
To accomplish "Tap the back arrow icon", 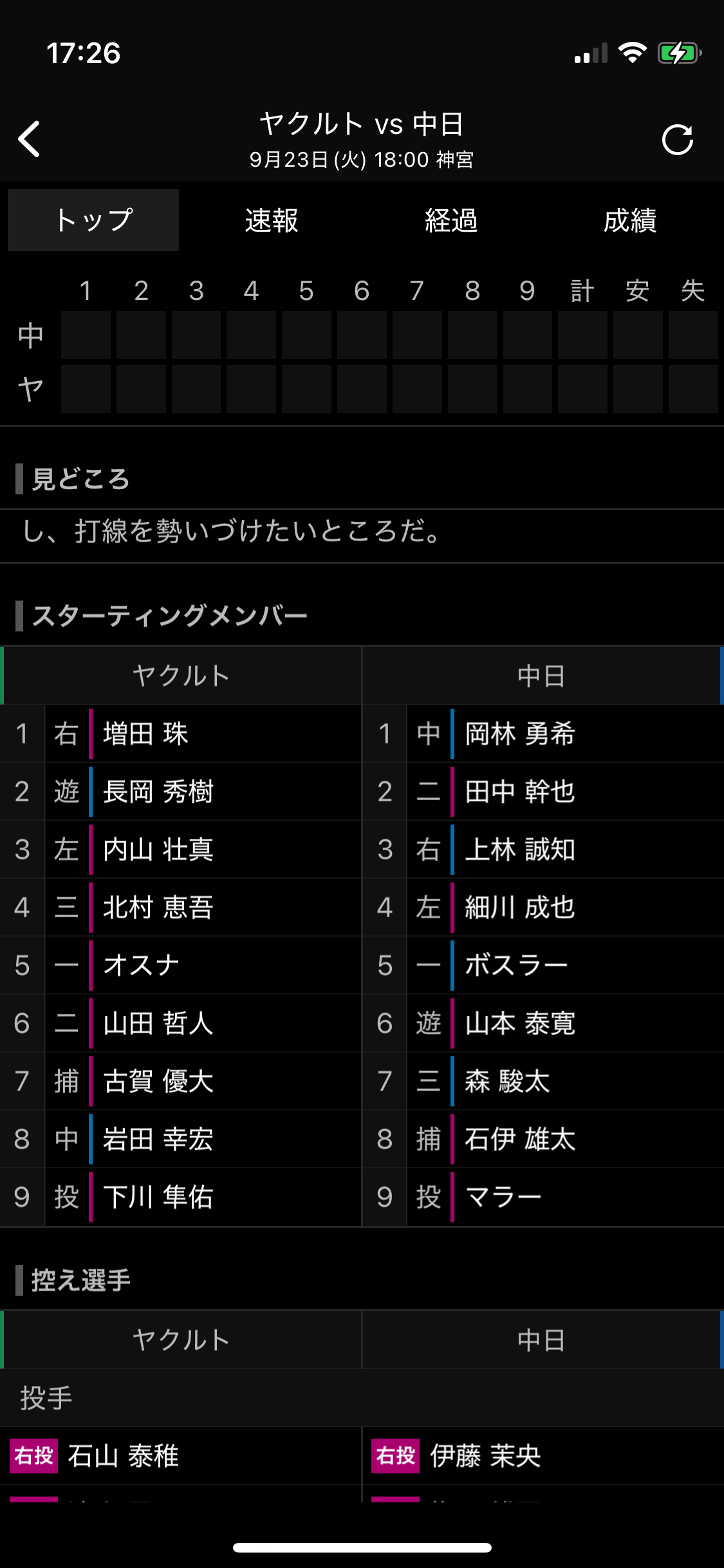I will click(x=30, y=139).
